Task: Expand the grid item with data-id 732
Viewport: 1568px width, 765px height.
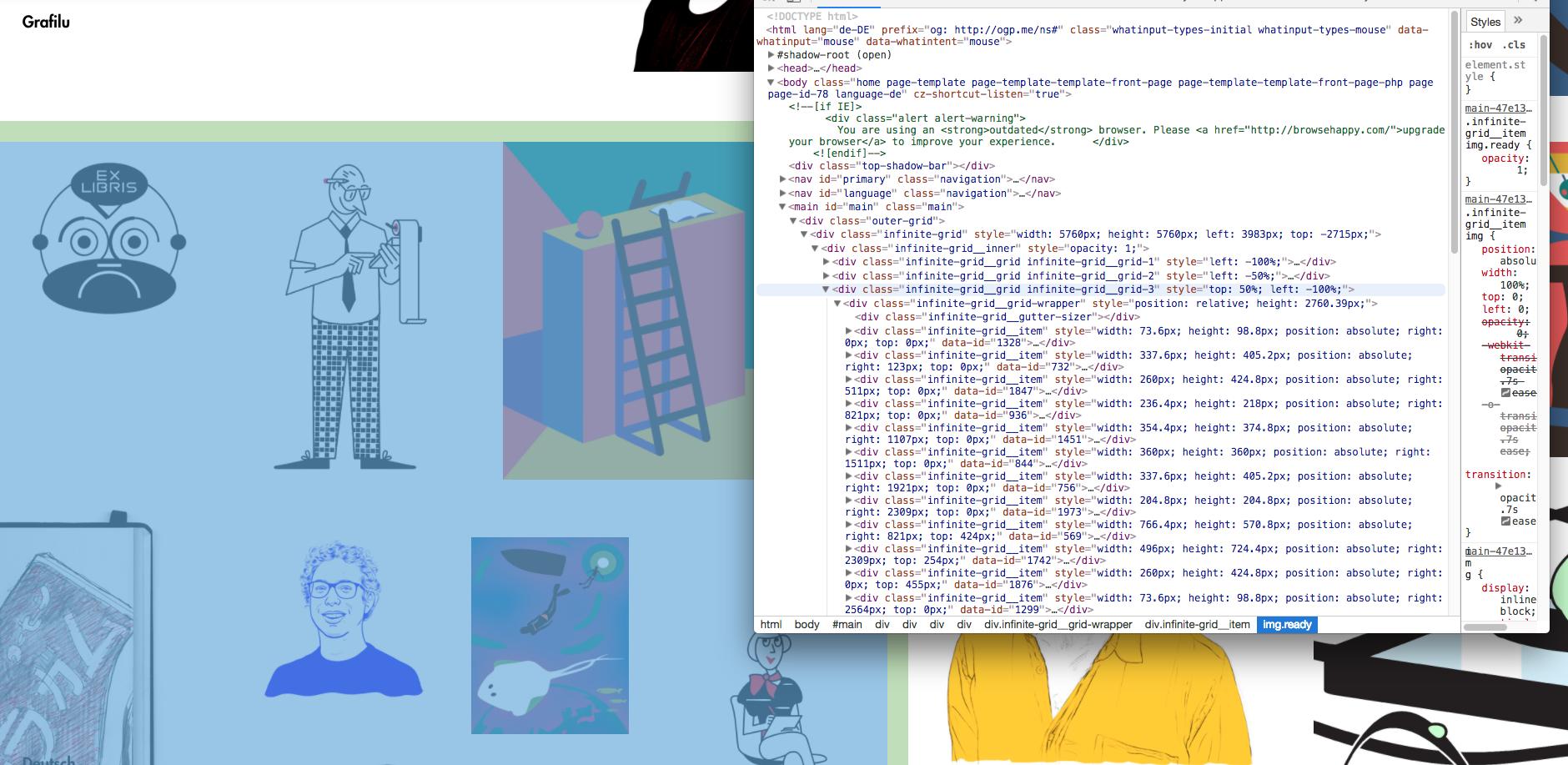Action: point(849,355)
